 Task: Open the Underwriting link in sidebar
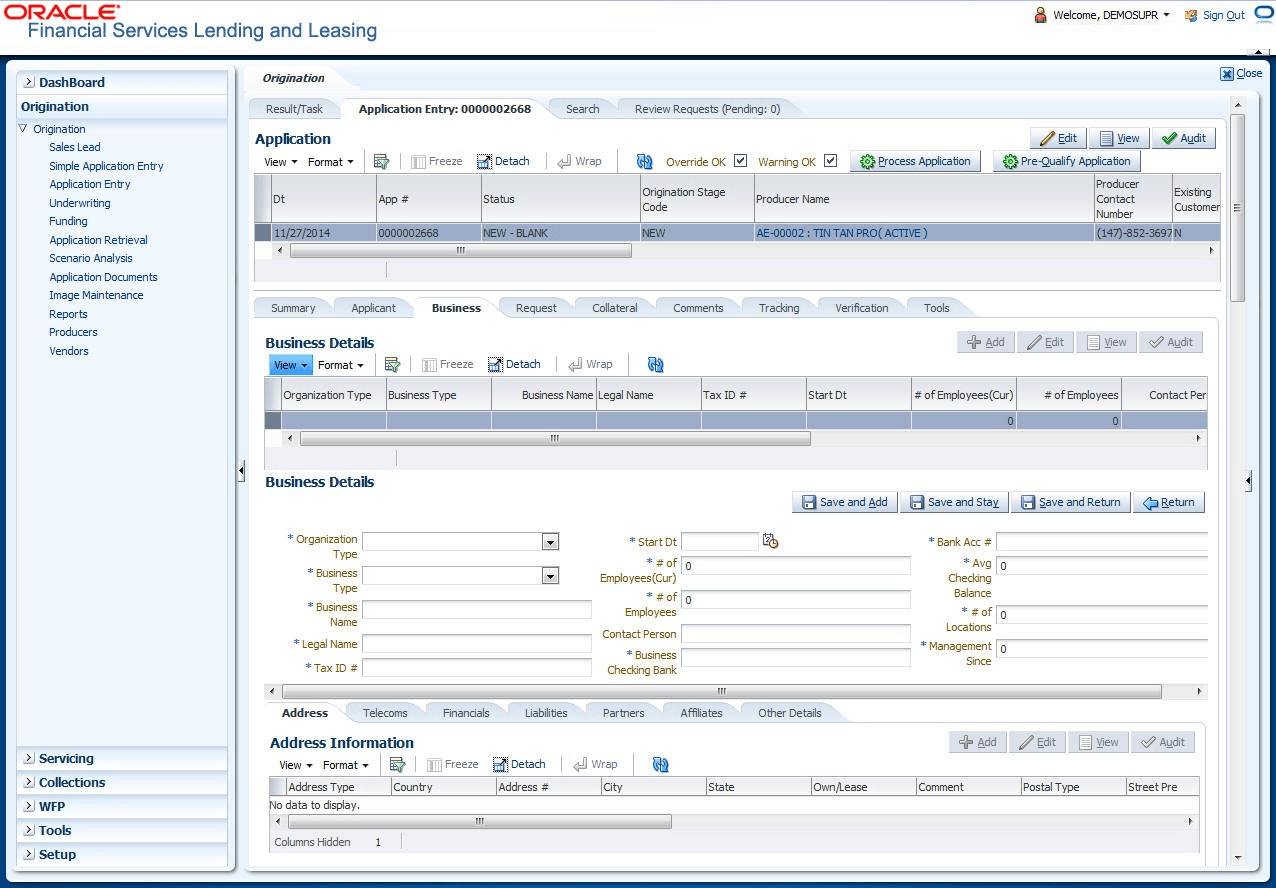80,203
